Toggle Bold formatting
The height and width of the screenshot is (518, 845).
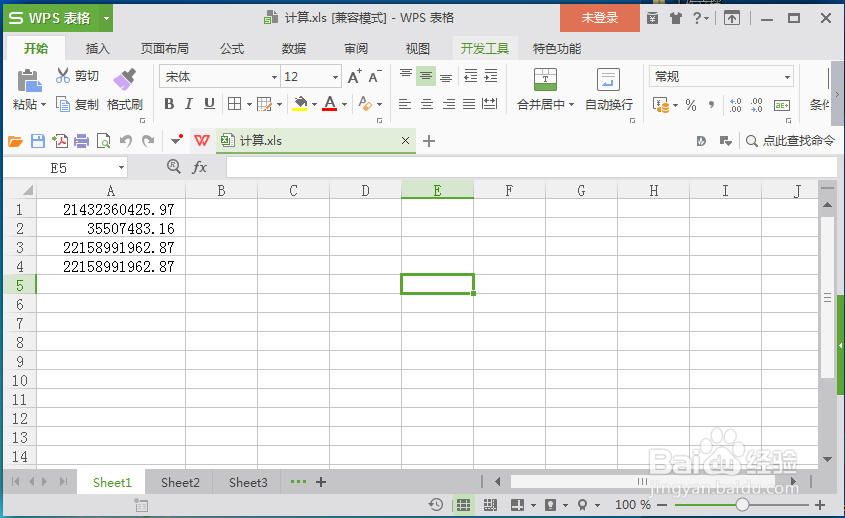point(169,103)
